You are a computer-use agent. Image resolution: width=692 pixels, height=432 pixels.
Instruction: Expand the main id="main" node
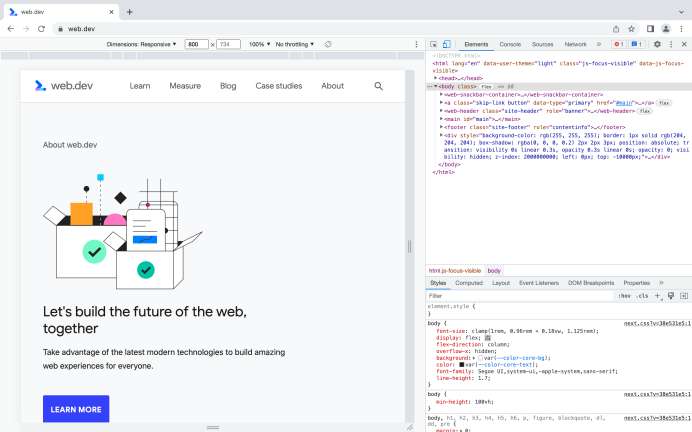(x=441, y=119)
